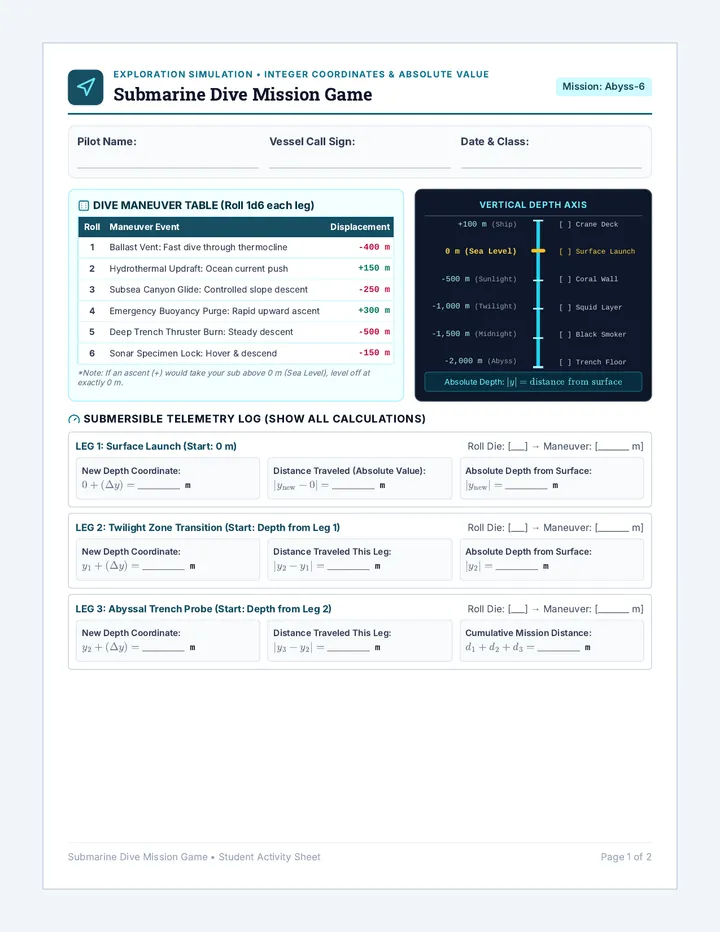Click the -250 m displacement value
Viewport: 720px width, 932px height.
(374, 289)
